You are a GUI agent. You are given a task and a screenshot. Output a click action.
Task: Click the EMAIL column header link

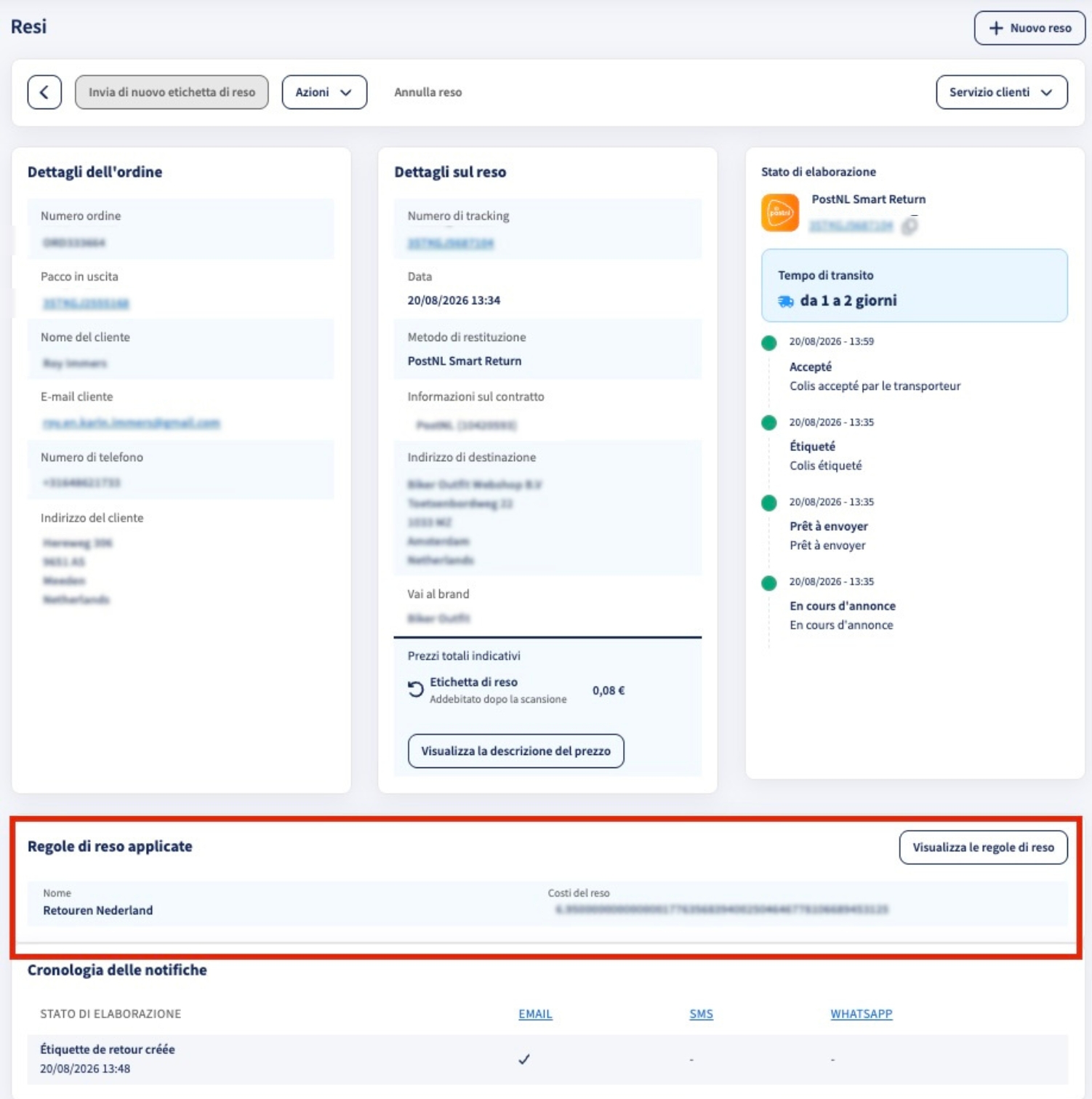coord(536,1014)
